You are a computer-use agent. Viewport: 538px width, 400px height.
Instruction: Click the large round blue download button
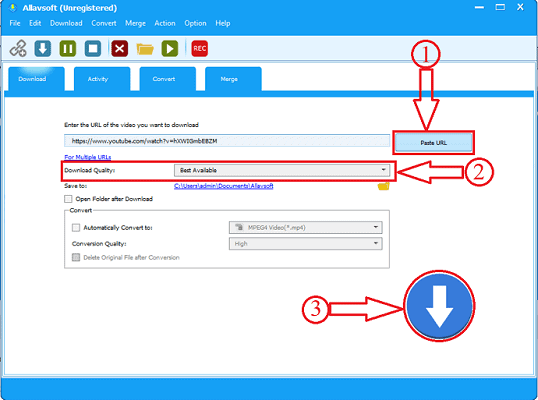[439, 305]
